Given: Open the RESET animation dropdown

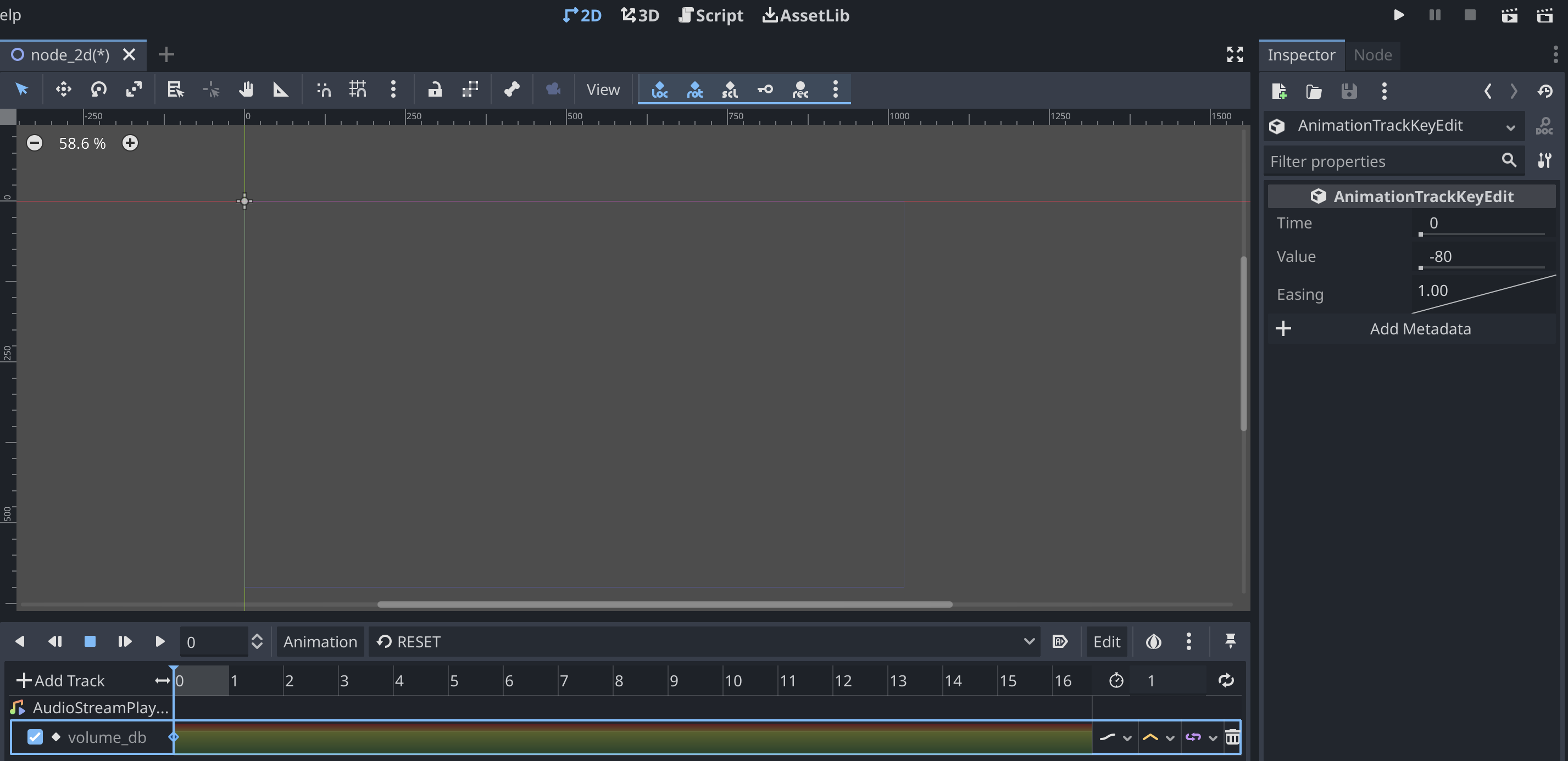Looking at the screenshot, I should (x=704, y=642).
